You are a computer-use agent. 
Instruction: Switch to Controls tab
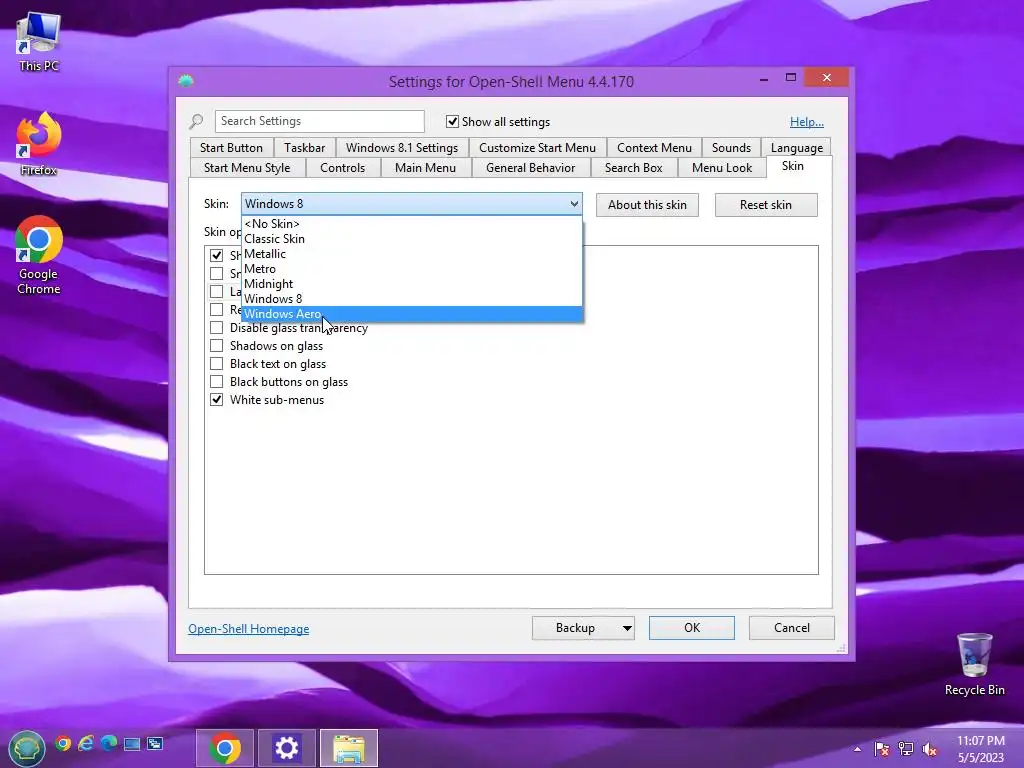342,168
